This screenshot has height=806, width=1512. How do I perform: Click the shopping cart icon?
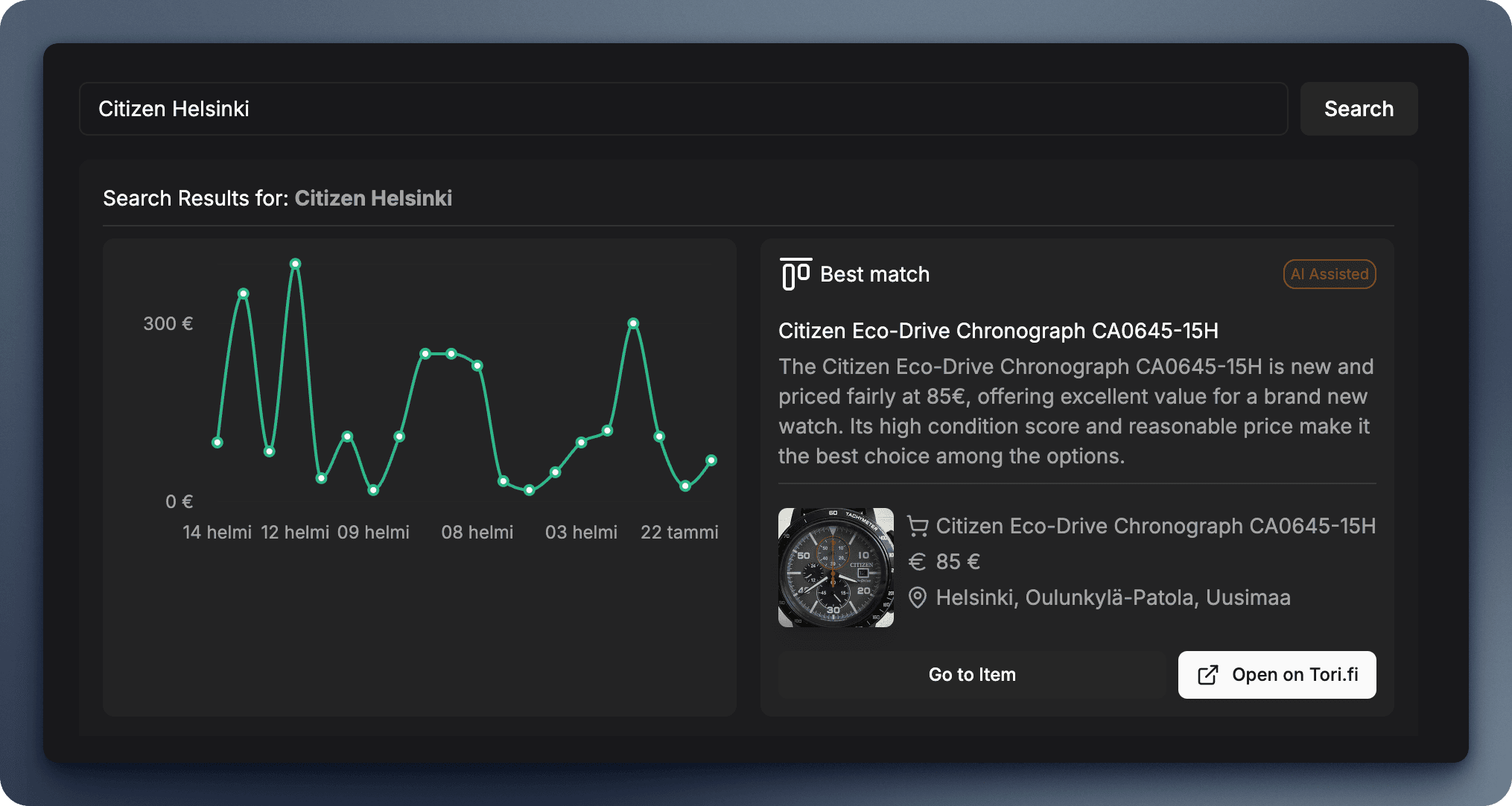tap(918, 526)
